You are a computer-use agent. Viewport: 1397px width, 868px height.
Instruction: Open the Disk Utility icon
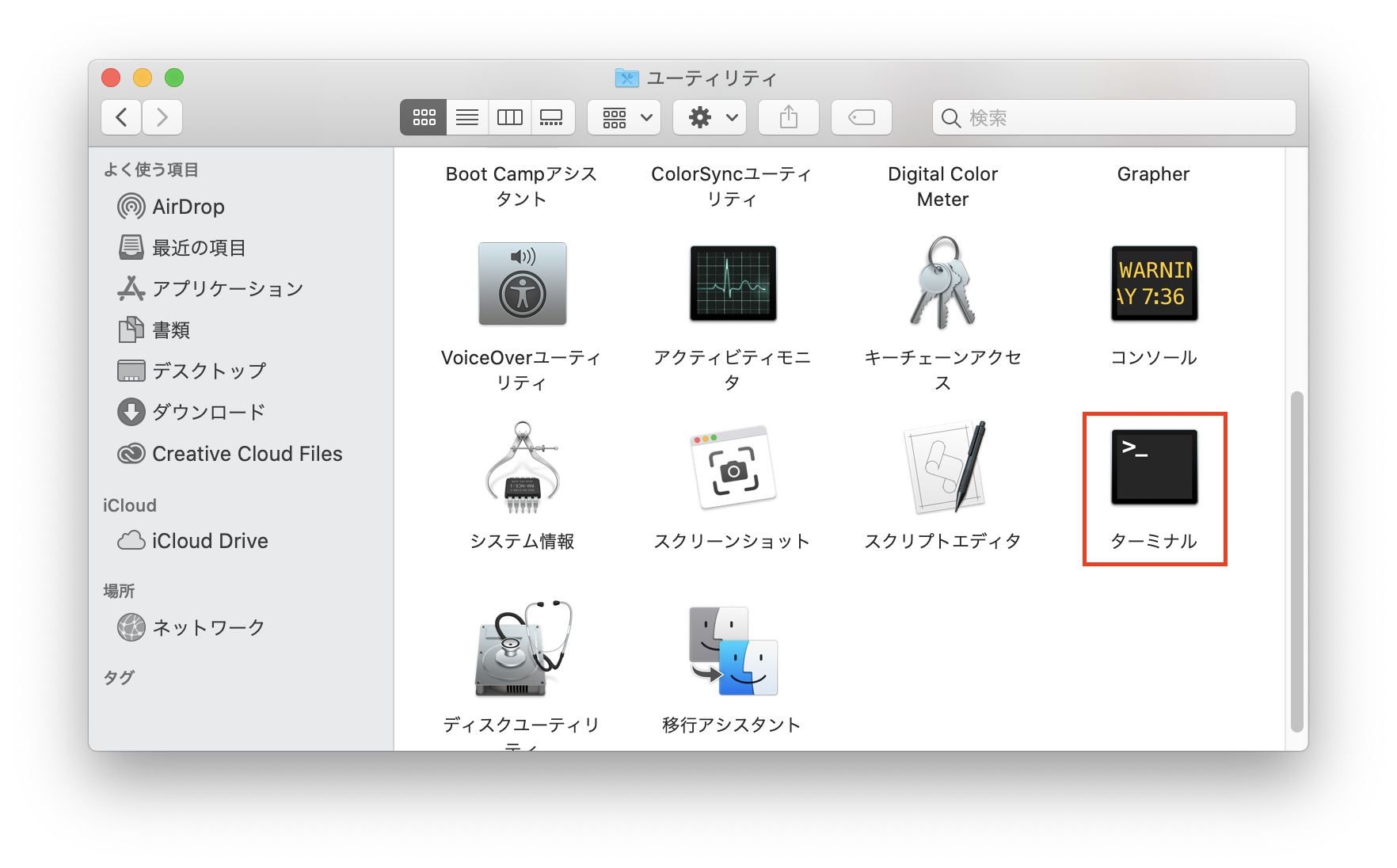(x=523, y=649)
